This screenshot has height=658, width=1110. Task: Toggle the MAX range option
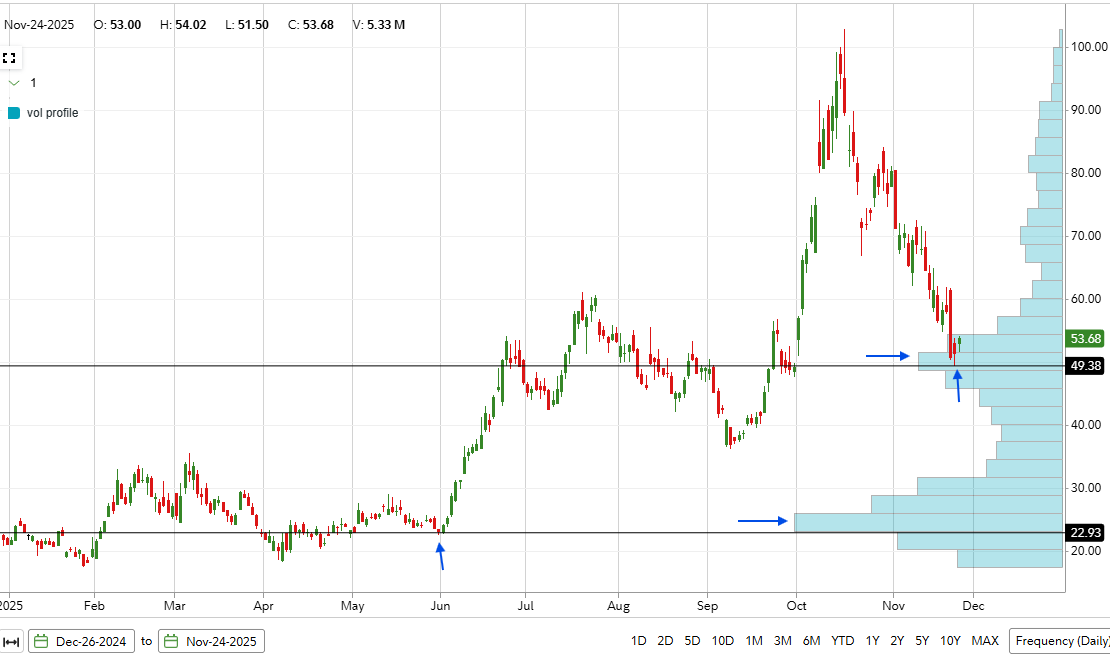(984, 640)
